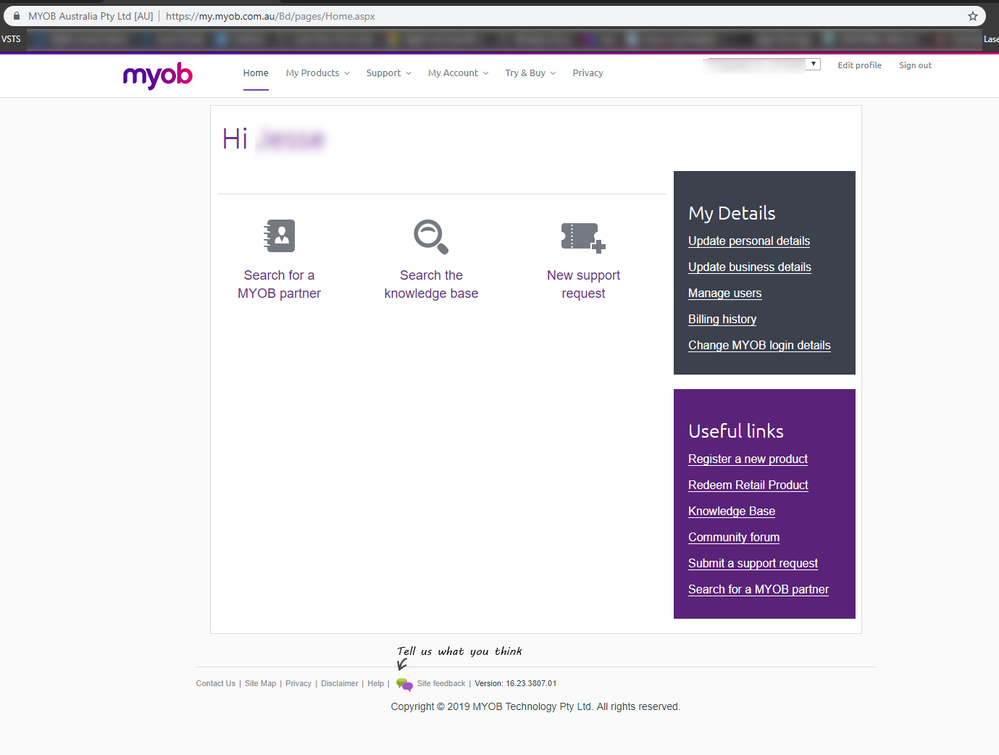Click the site feedback speech bubble icon
The width and height of the screenshot is (999, 755).
[404, 684]
